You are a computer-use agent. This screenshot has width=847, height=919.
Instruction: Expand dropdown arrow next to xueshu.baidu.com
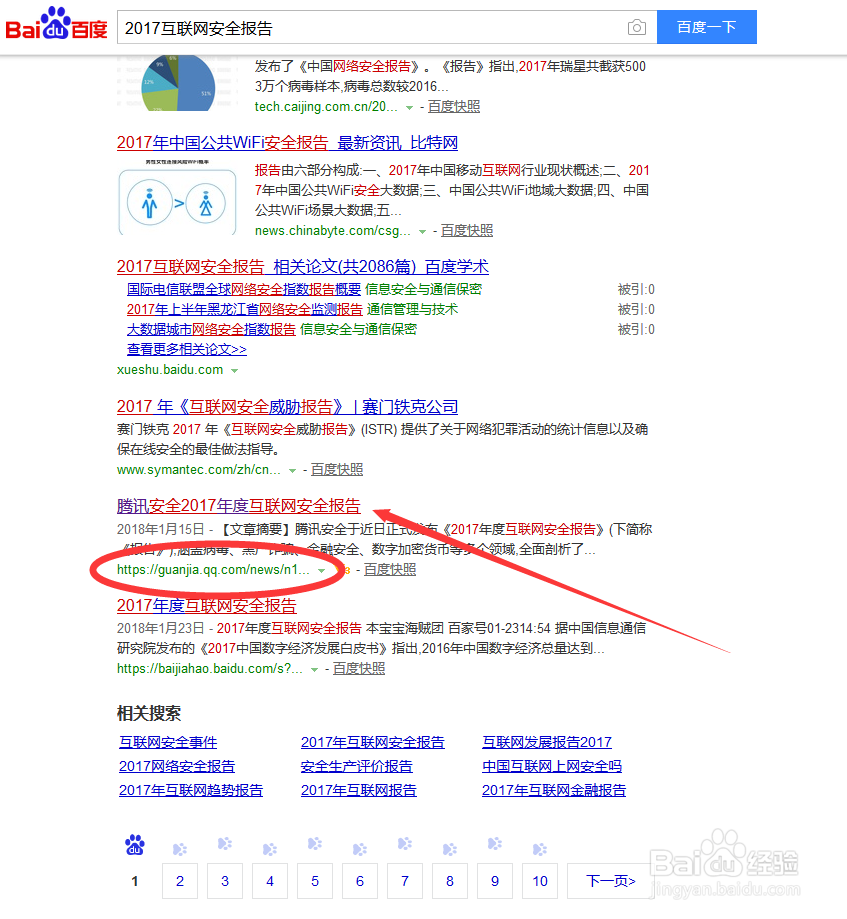[234, 371]
